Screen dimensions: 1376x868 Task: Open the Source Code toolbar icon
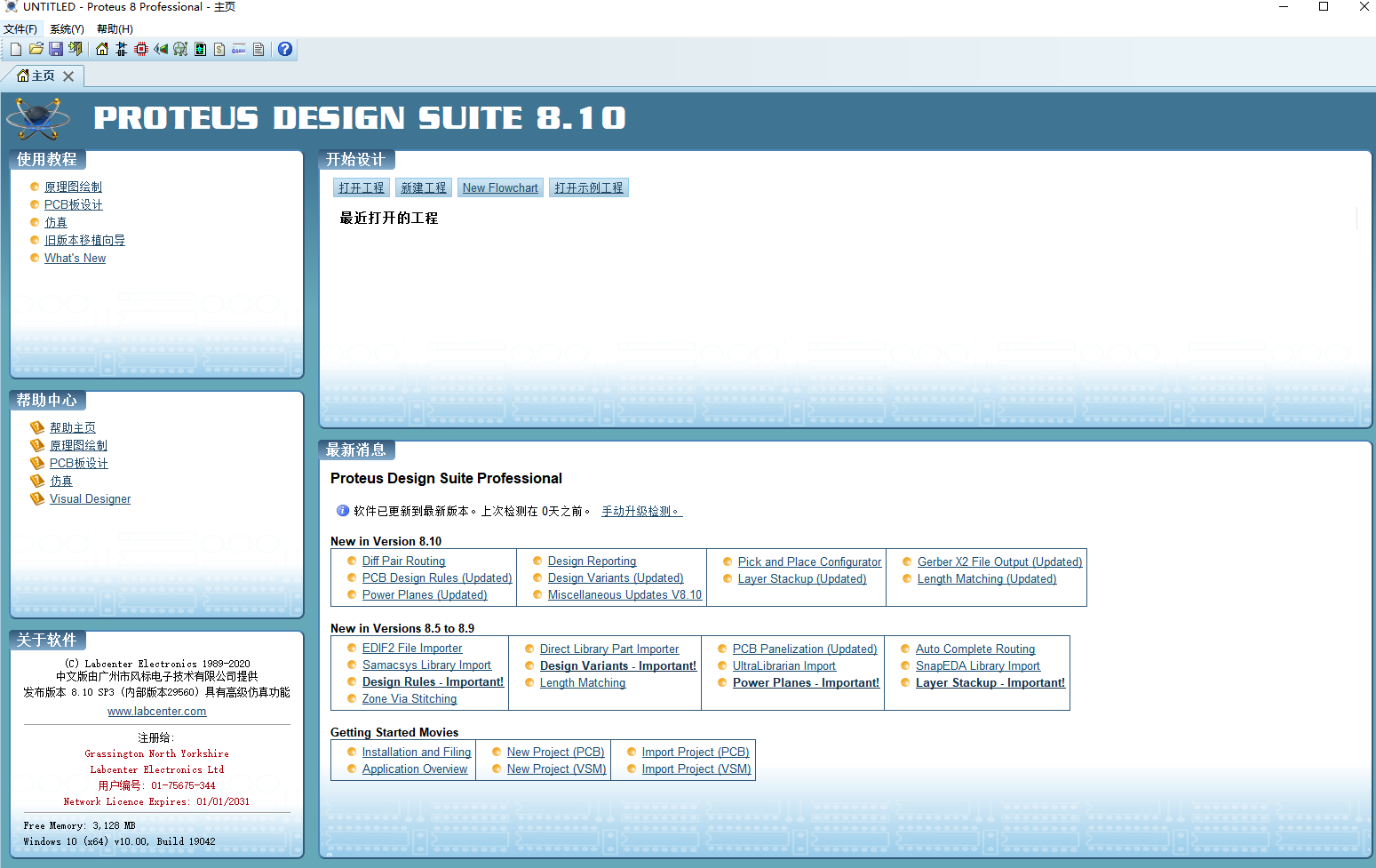pos(239,49)
